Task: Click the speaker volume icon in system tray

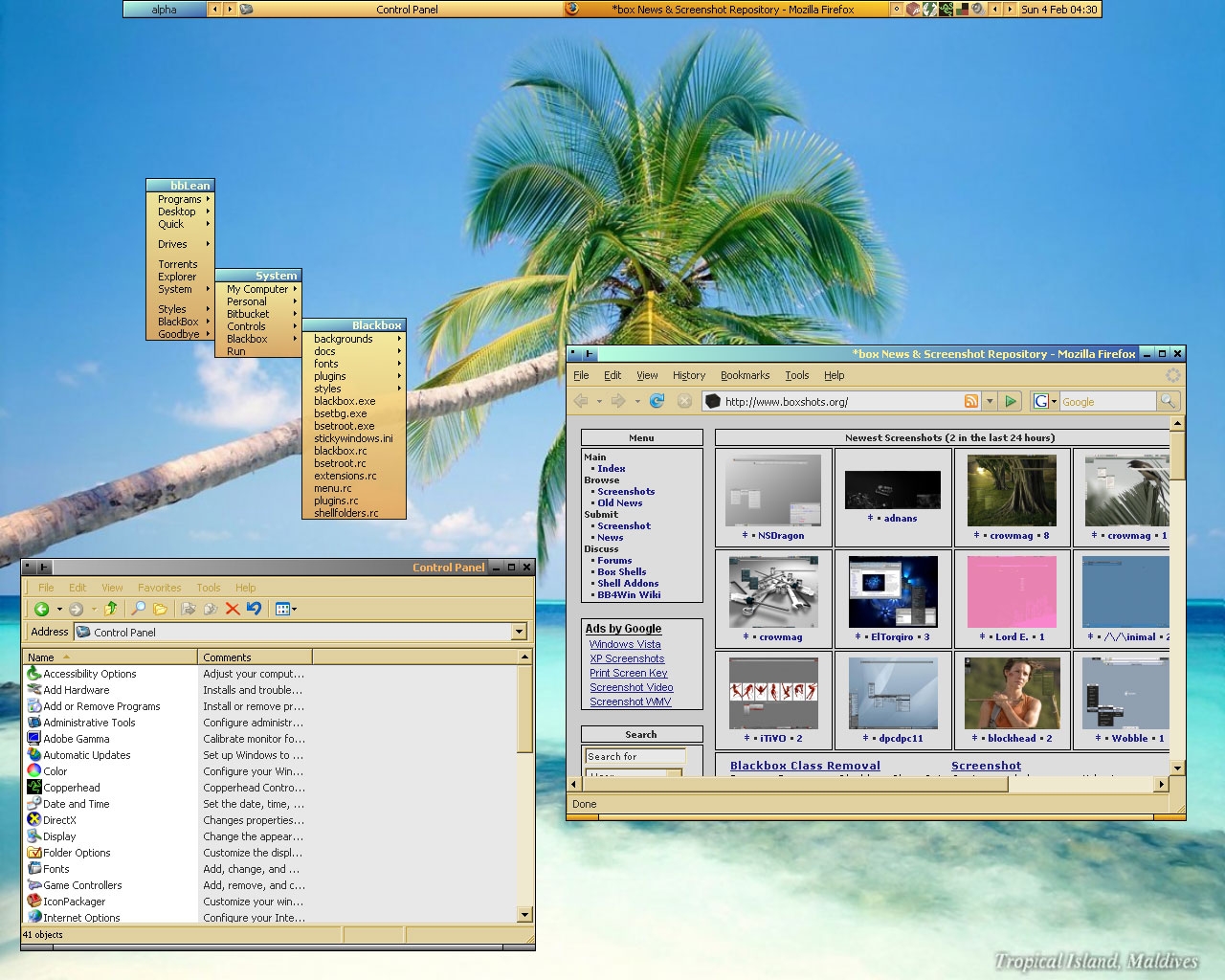Action: pyautogui.click(x=978, y=9)
